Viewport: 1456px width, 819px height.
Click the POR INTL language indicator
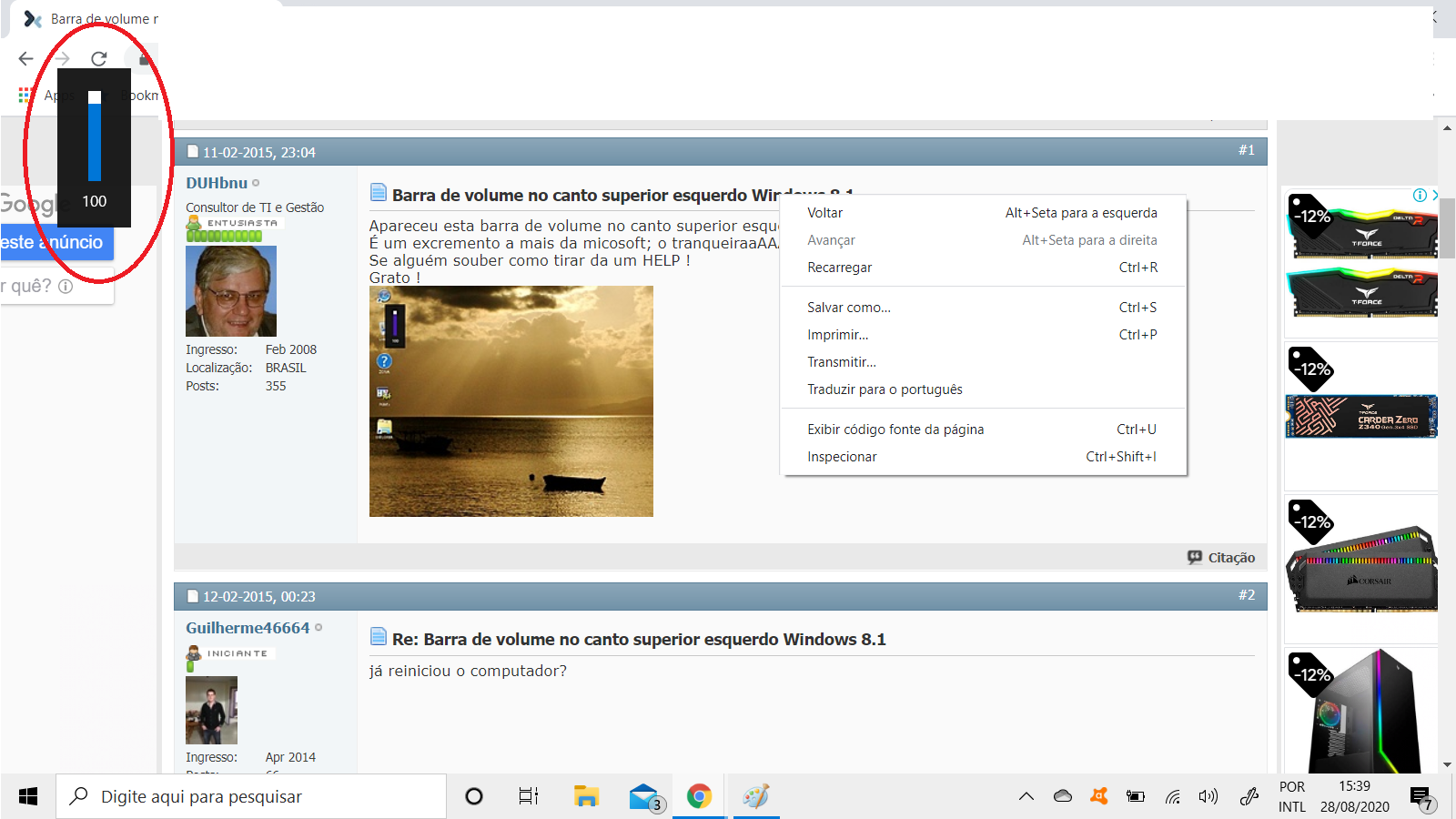pos(1292,796)
